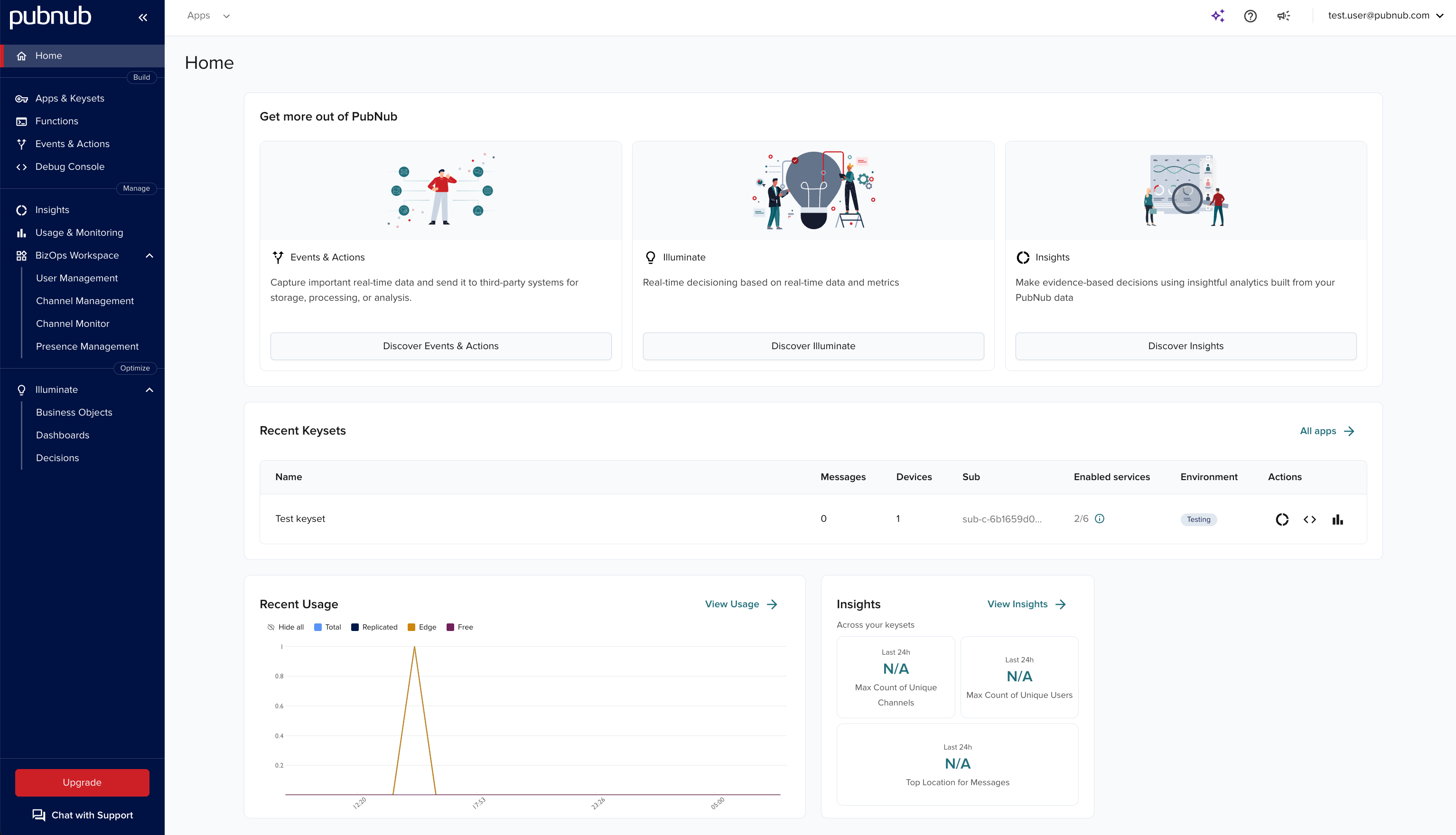
Task: Toggle the Edge series in the usage legend
Action: (x=422, y=627)
